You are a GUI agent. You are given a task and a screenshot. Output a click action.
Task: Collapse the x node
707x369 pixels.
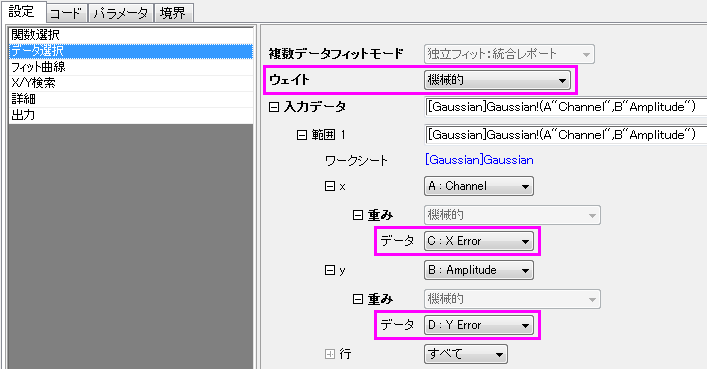tap(330, 186)
